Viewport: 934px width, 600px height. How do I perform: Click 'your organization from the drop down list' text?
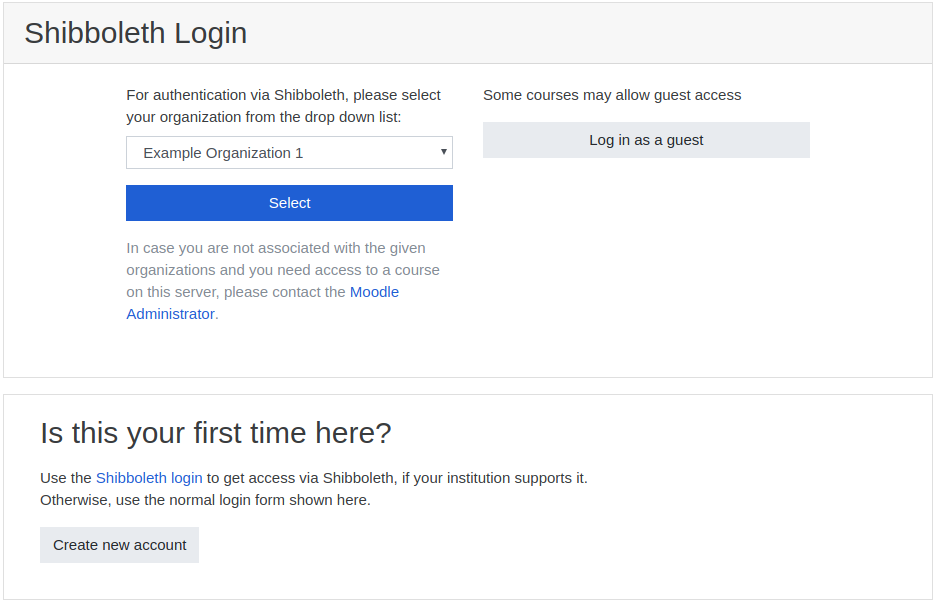coord(263,117)
